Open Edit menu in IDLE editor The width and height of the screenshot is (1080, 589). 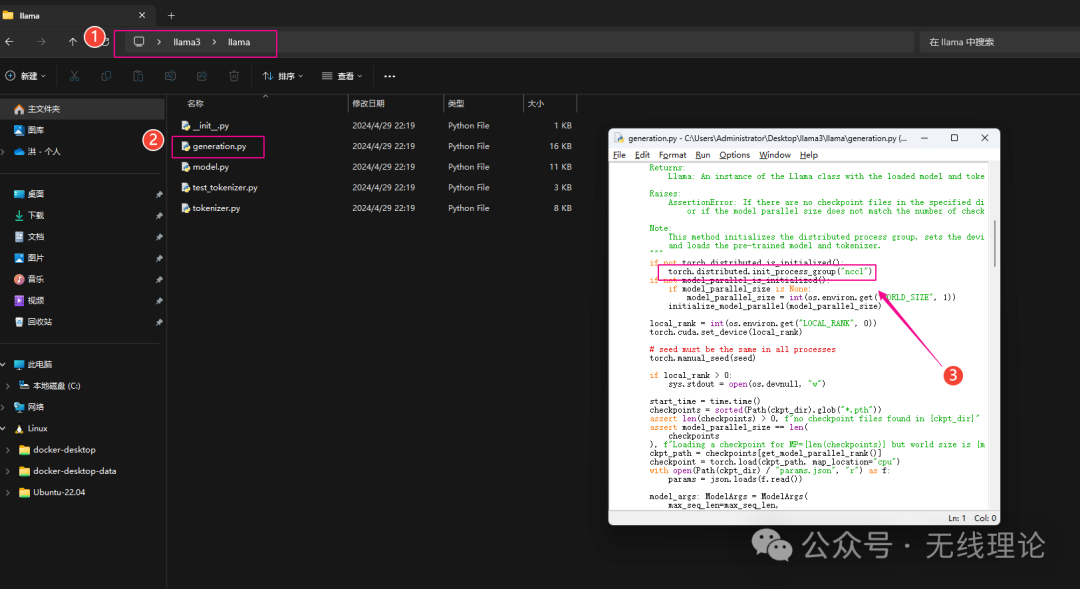[642, 155]
